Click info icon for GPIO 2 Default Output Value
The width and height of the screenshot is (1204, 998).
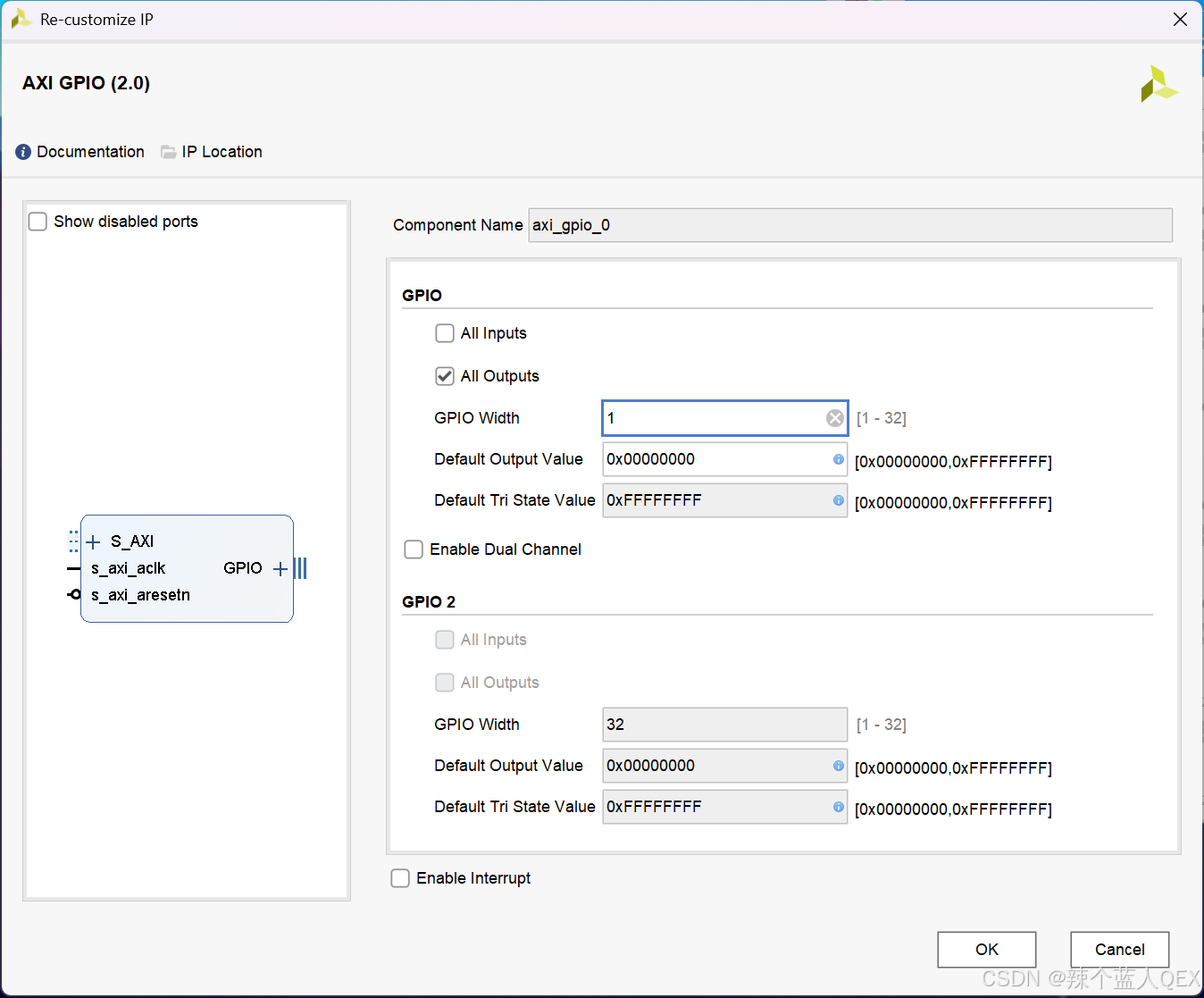[x=837, y=766]
